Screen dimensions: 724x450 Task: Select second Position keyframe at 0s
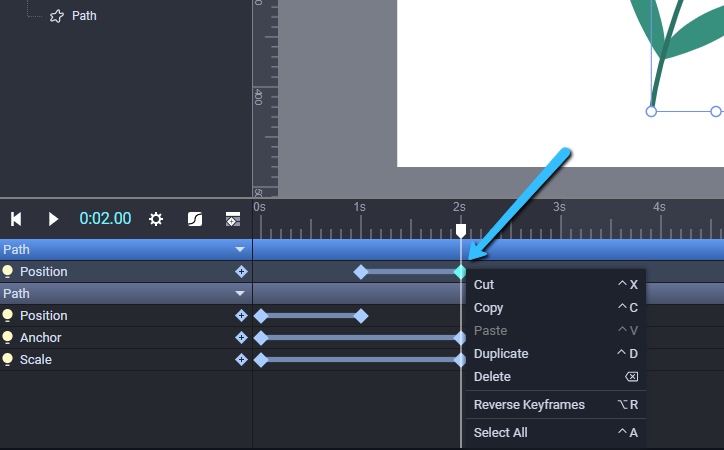[261, 316]
